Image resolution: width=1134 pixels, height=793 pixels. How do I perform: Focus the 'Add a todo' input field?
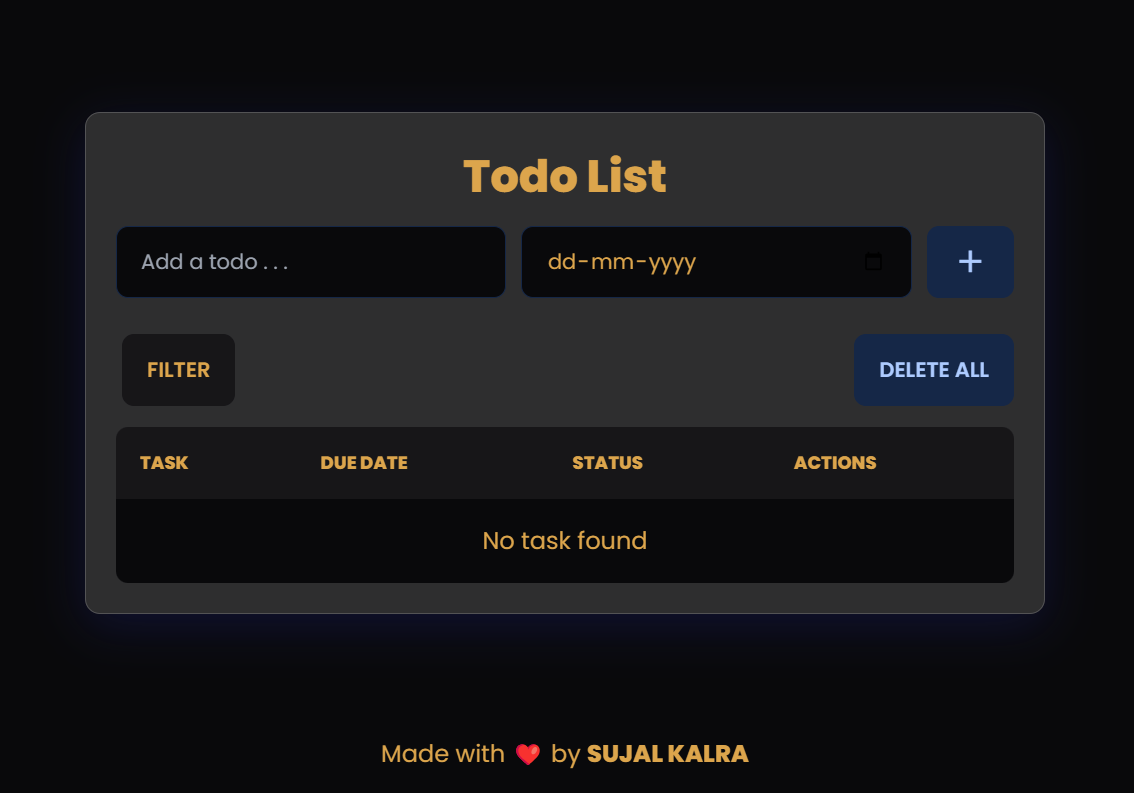tap(310, 262)
